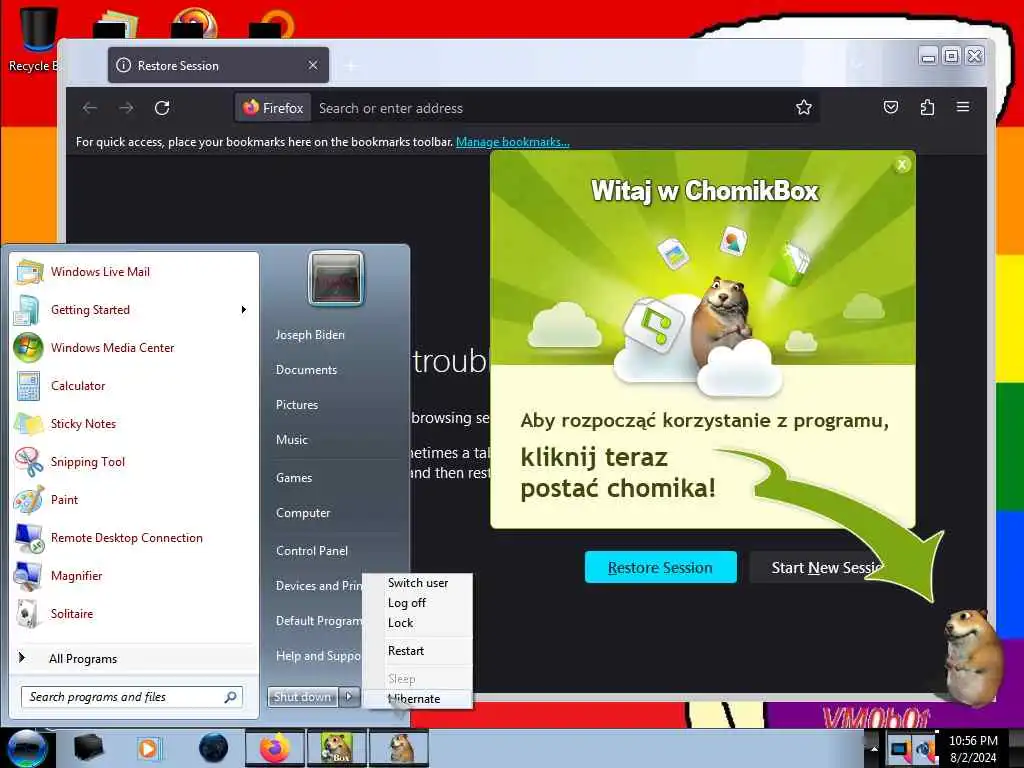Open Computer from Start menu
1024x768 pixels.
point(303,513)
